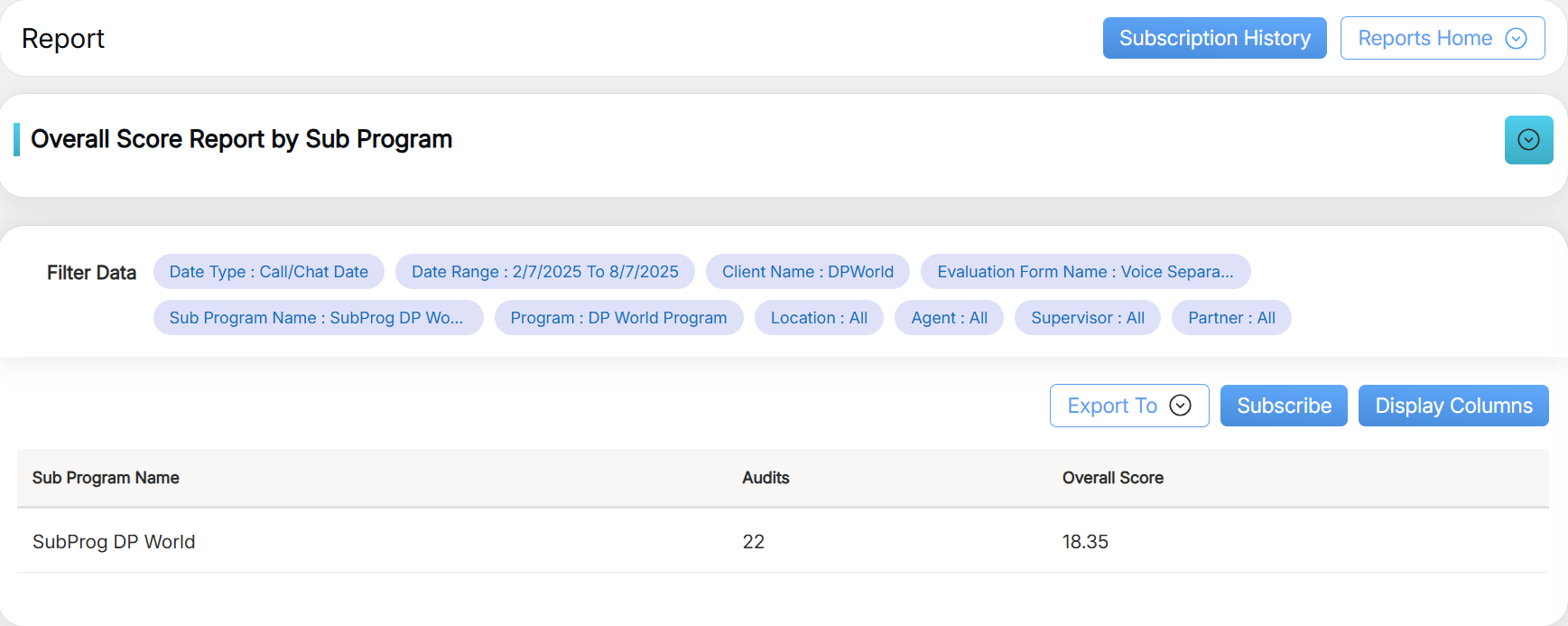Click the Subscription History button
Screen dimensions: 1568x626
point(1214,38)
